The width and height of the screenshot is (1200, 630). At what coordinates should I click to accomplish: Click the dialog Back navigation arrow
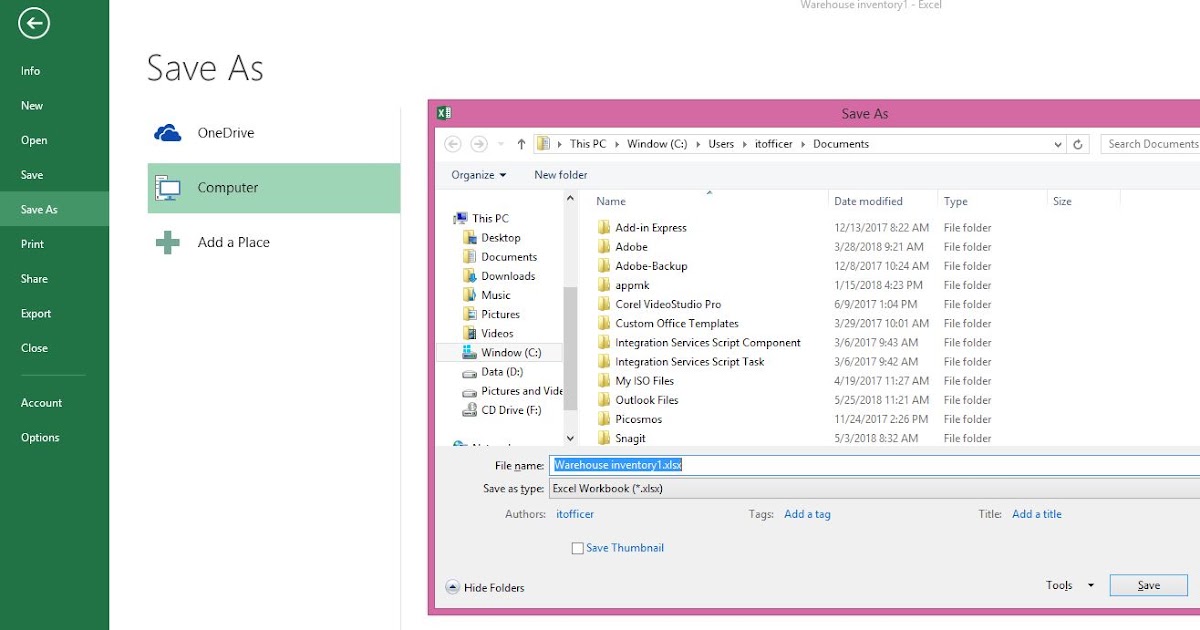(x=453, y=144)
